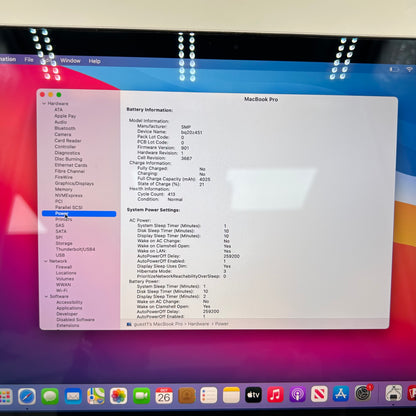Launch Reminders from the Dock
Screen dimensions: 416x416
point(209,395)
